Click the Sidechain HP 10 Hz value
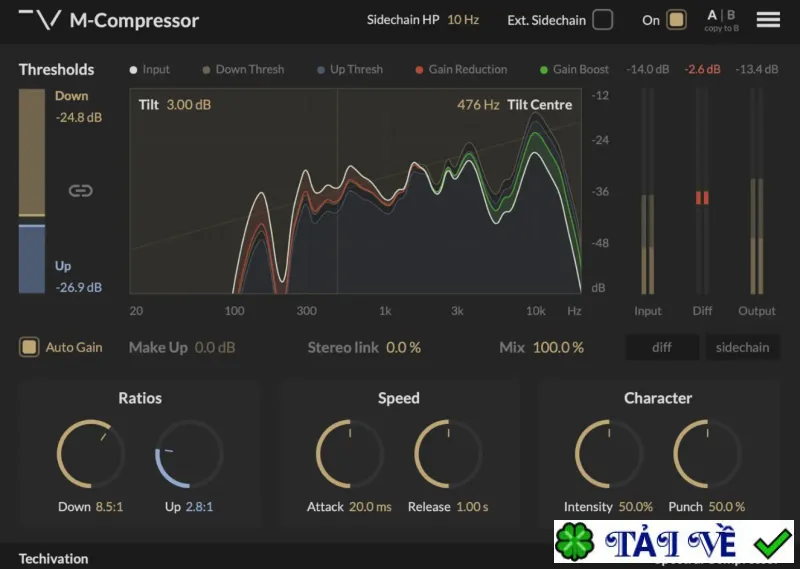The image size is (800, 569). [x=463, y=20]
